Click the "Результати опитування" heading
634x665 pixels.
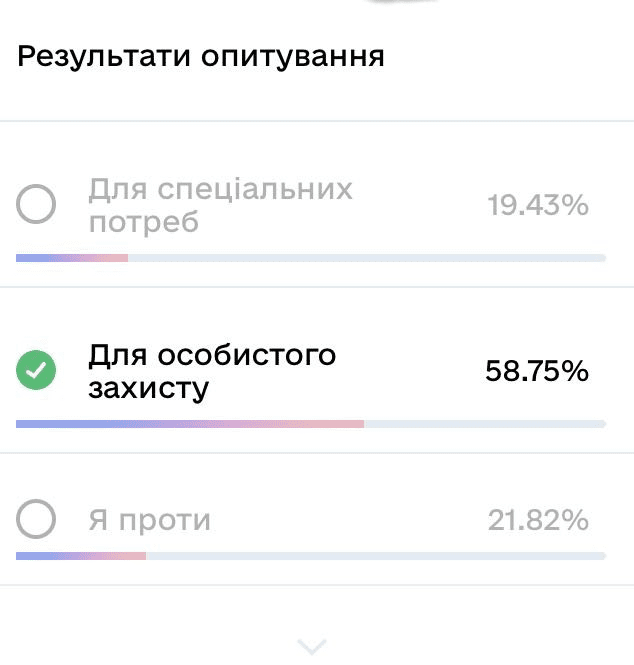pyautogui.click(x=201, y=57)
